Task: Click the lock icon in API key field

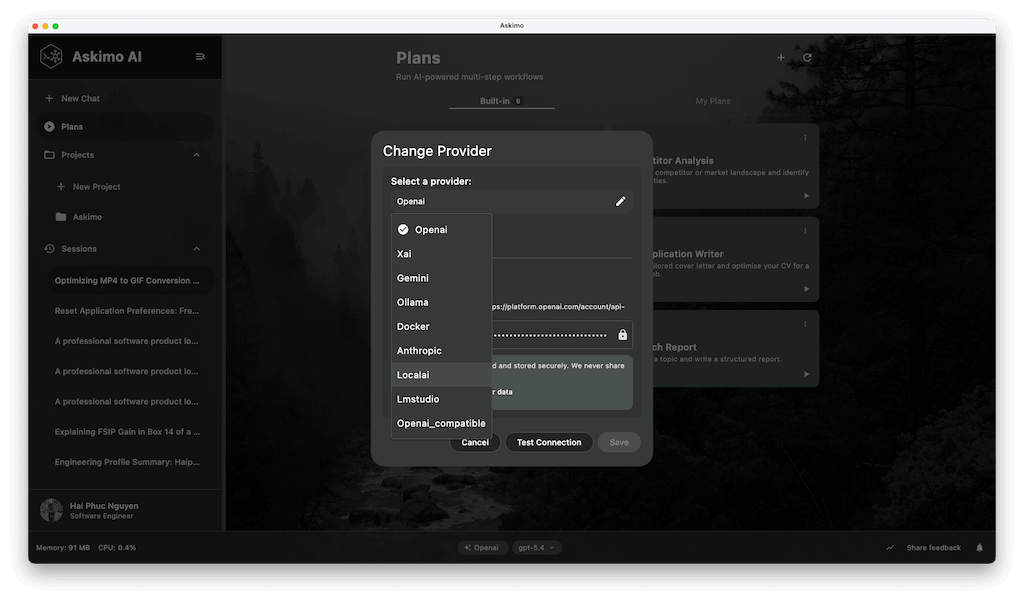Action: point(622,334)
